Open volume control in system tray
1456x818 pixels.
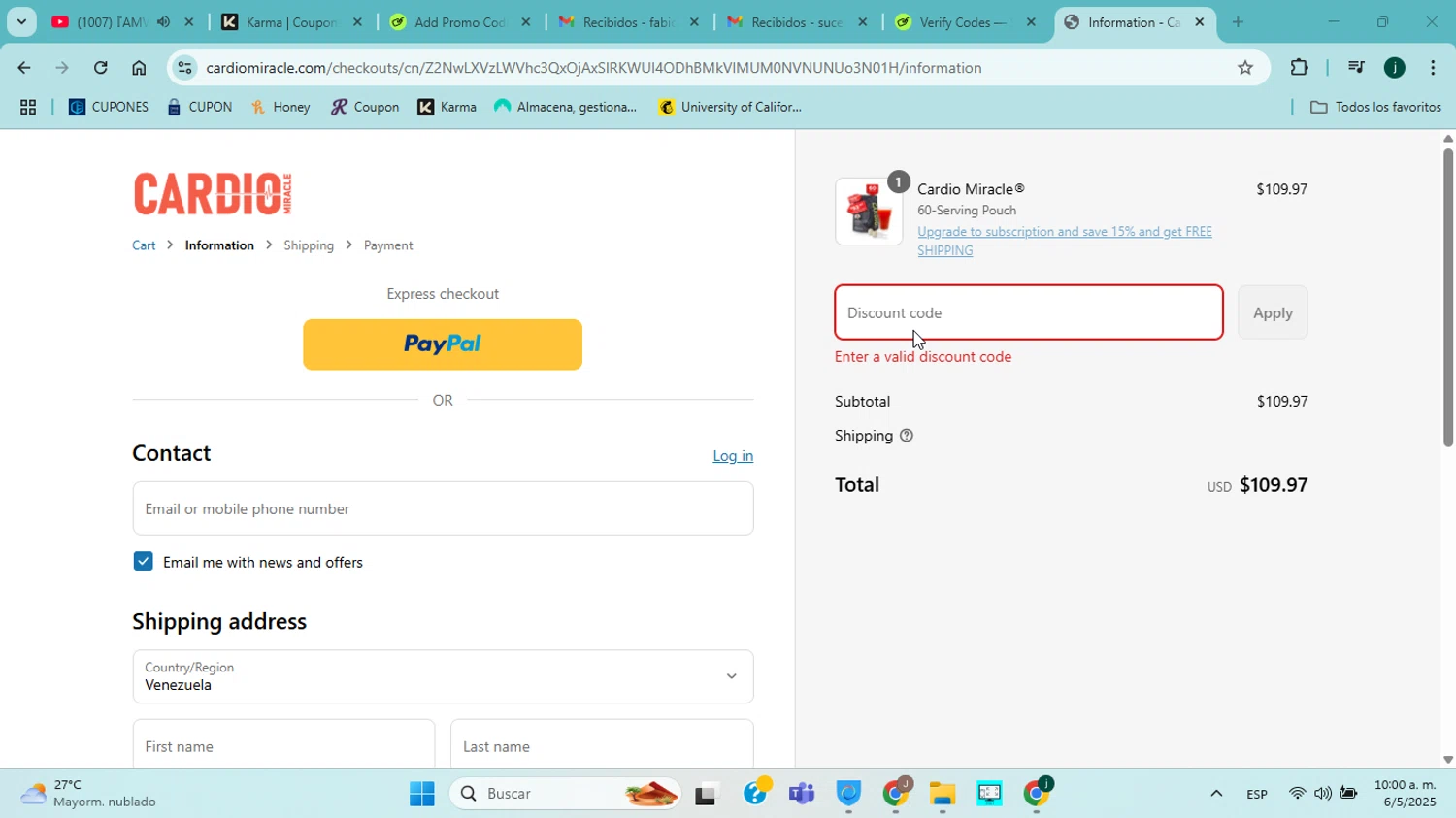[1322, 795]
